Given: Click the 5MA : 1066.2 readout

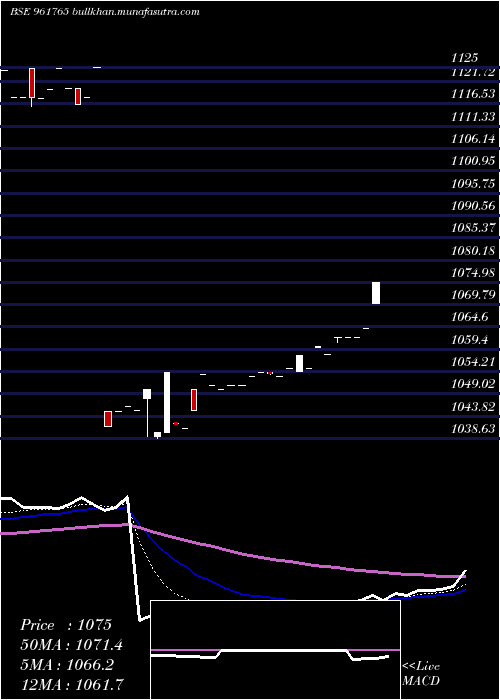Looking at the screenshot, I should [x=67, y=665].
